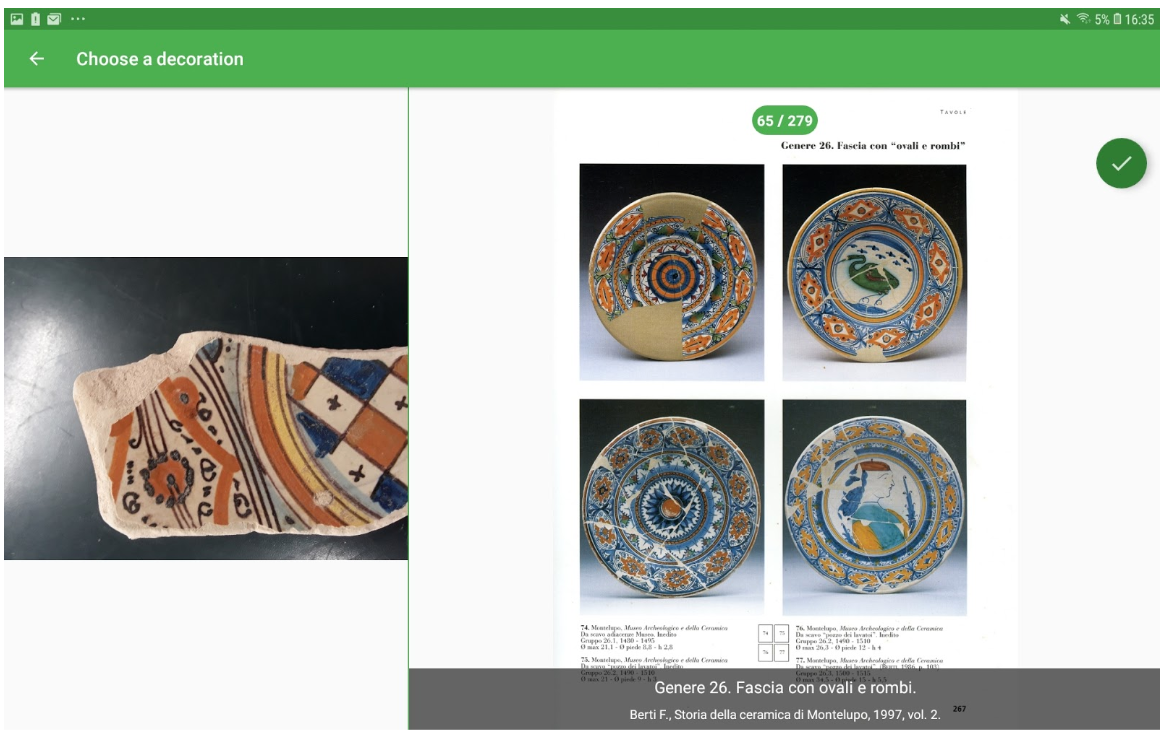
Task: Select the plate with profile portrait
Action: (x=874, y=508)
